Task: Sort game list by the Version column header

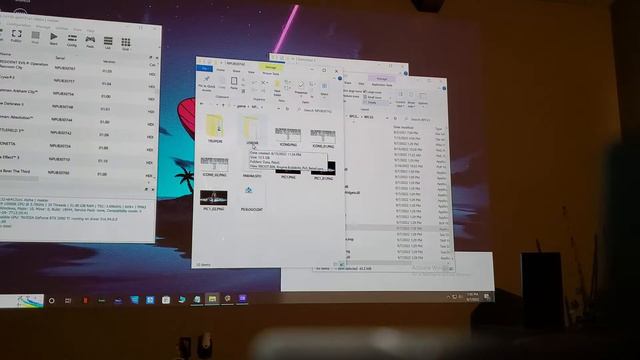Action: (x=109, y=62)
